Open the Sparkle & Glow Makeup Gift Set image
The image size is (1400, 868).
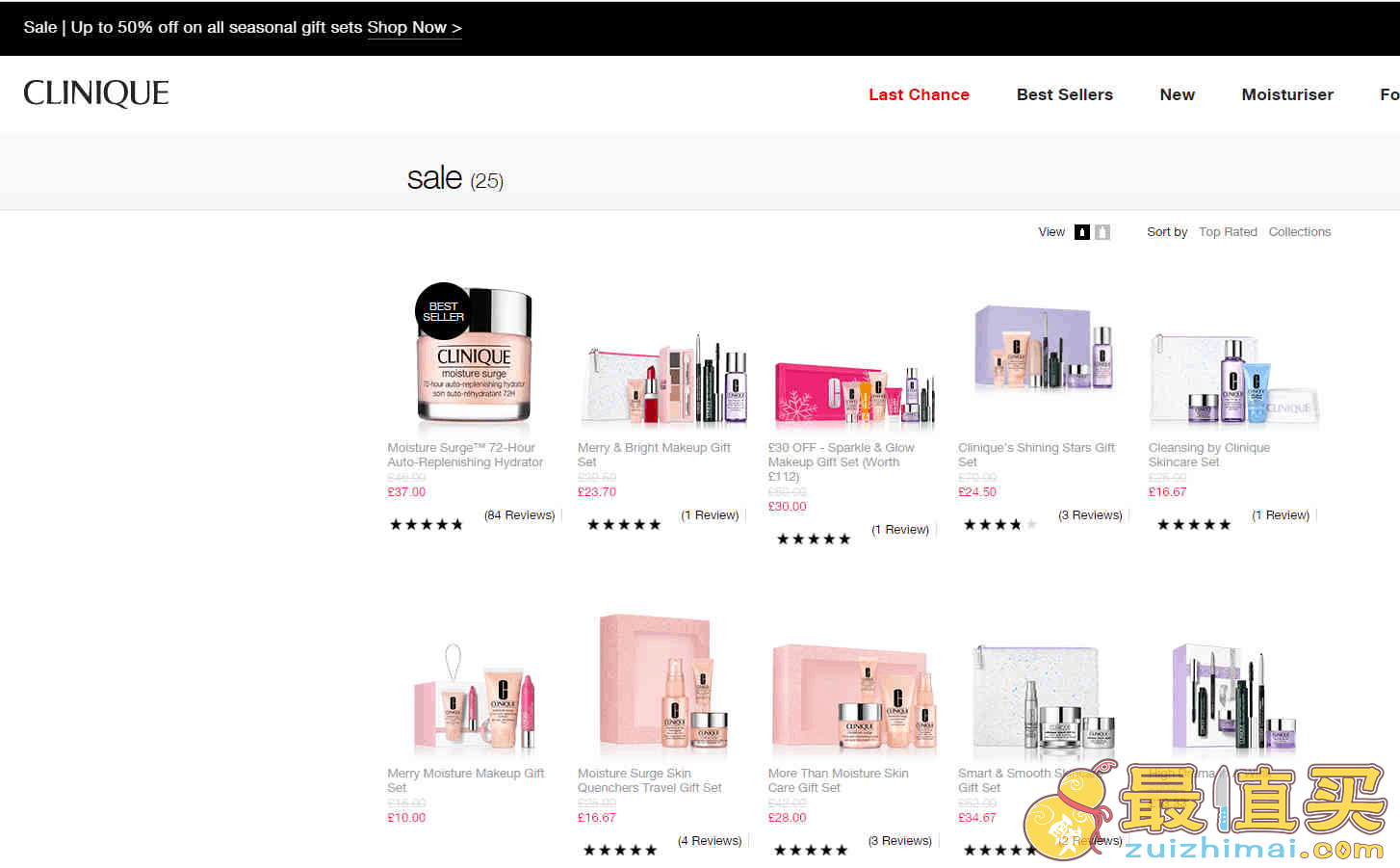point(854,394)
